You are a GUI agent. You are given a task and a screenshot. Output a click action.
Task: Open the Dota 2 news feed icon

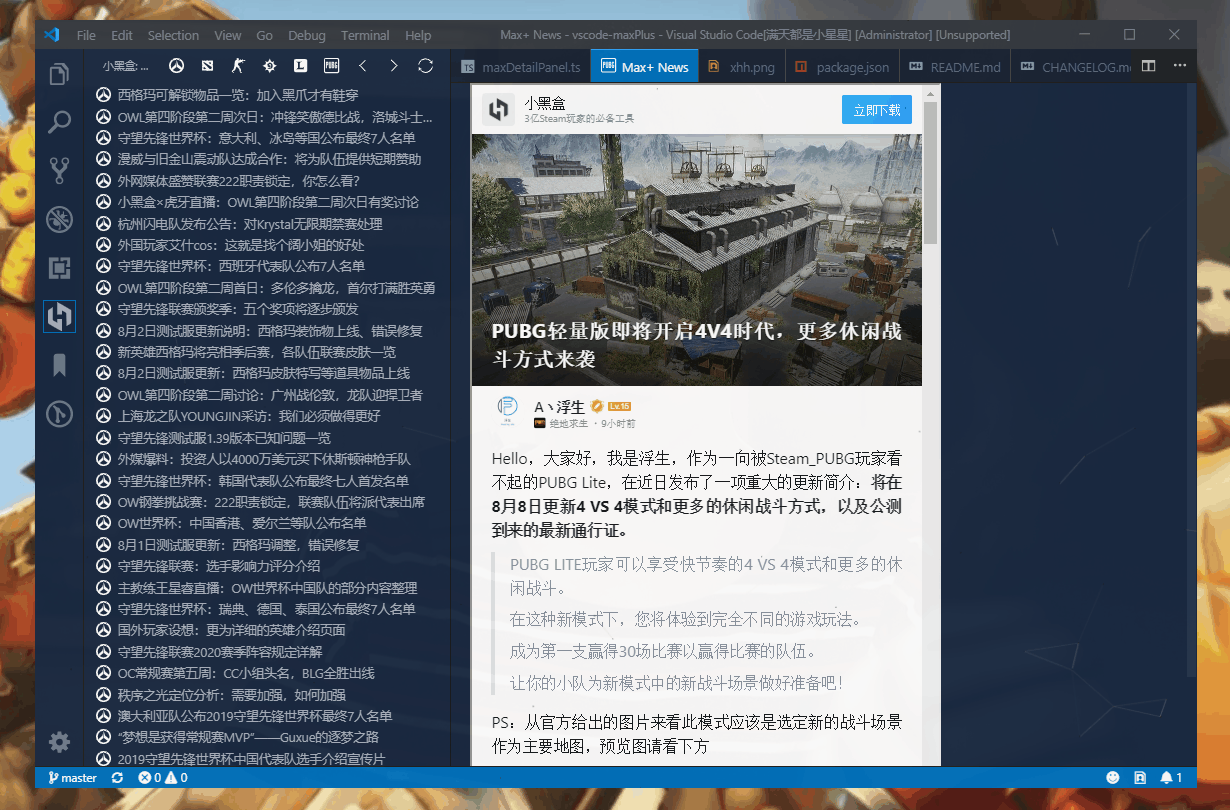208,66
